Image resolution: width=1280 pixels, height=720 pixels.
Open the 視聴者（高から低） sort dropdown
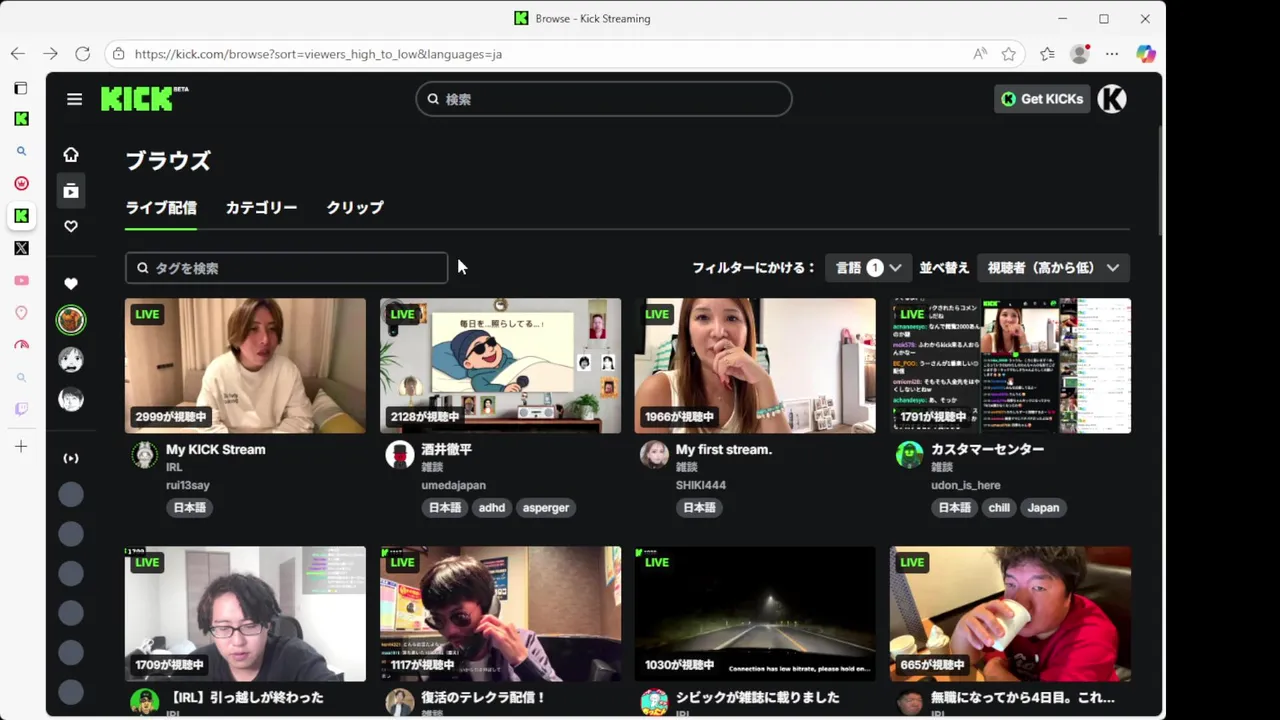click(x=1053, y=268)
